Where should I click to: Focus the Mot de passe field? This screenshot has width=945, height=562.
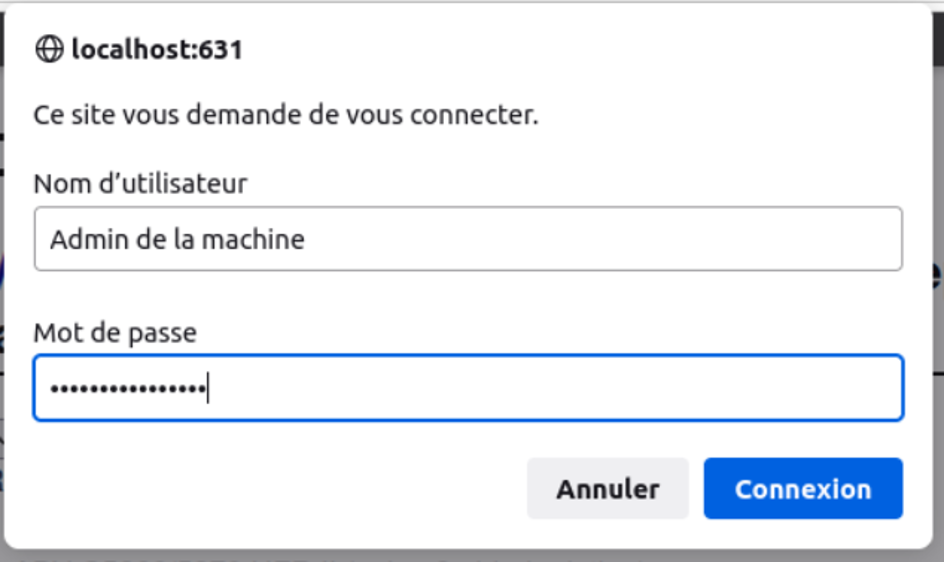tap(468, 388)
